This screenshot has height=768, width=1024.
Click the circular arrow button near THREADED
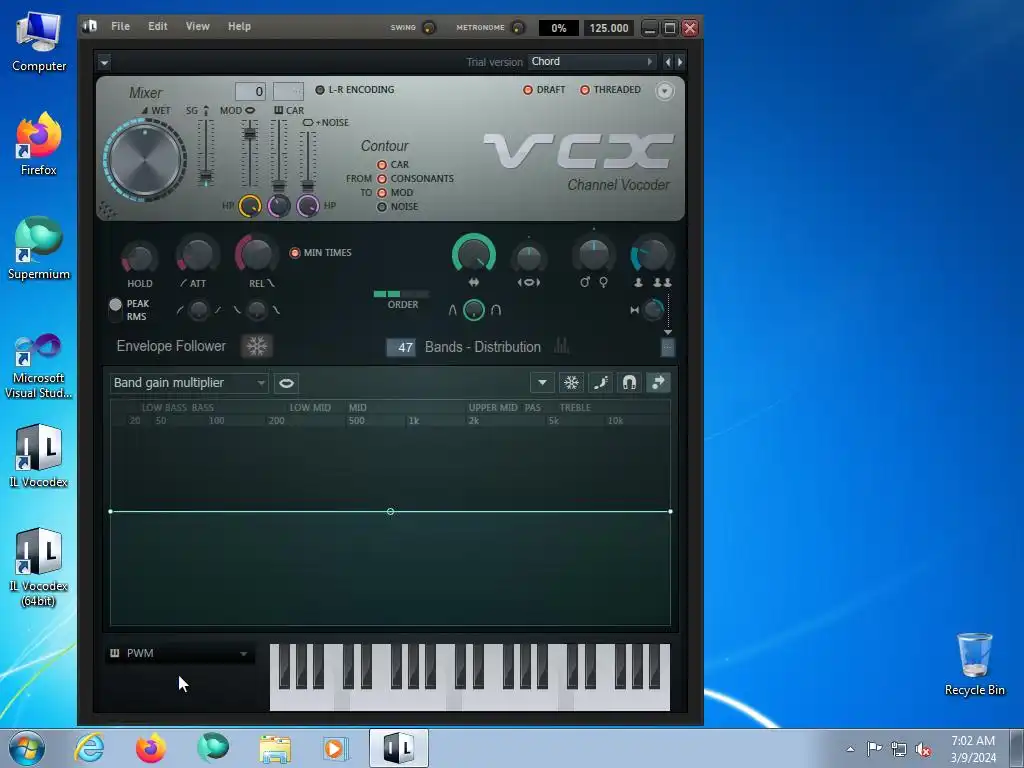[664, 91]
